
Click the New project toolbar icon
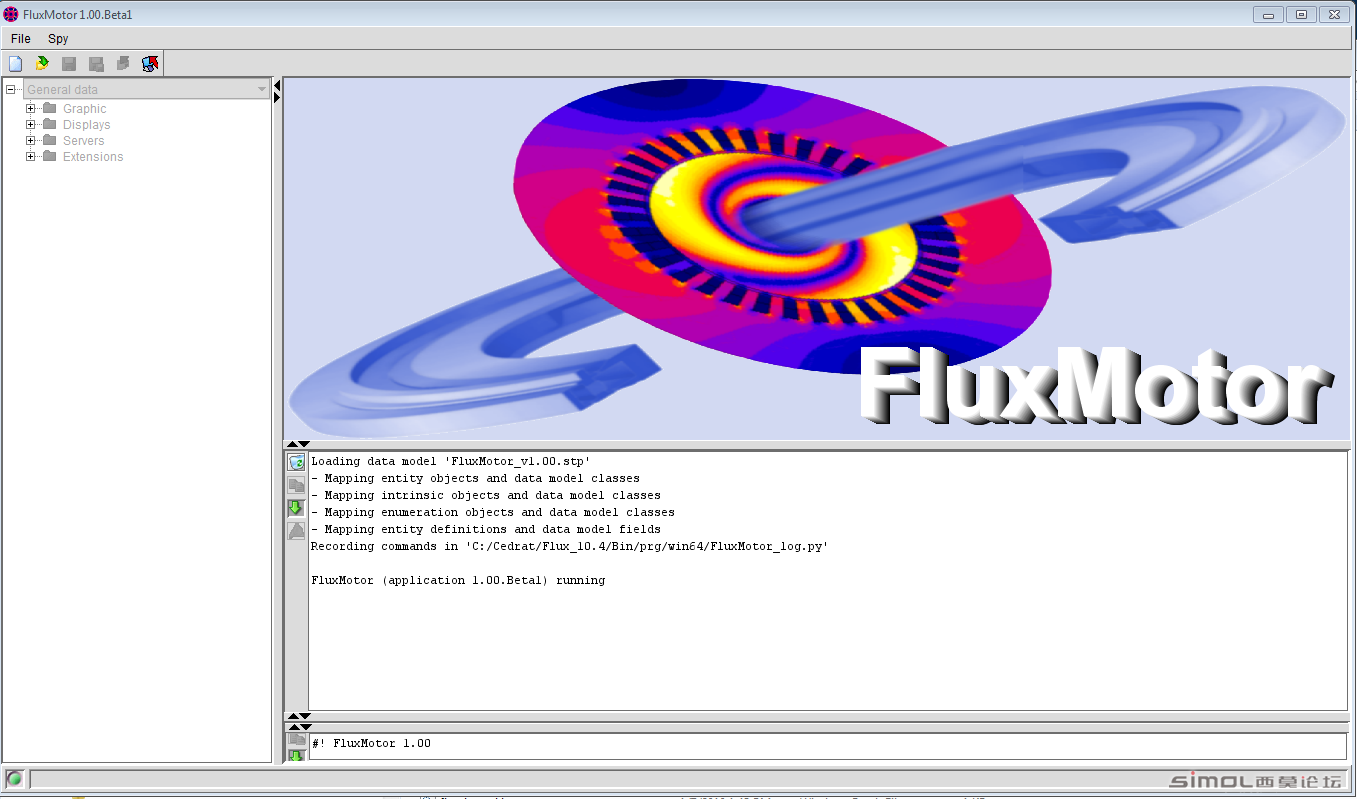click(x=15, y=64)
